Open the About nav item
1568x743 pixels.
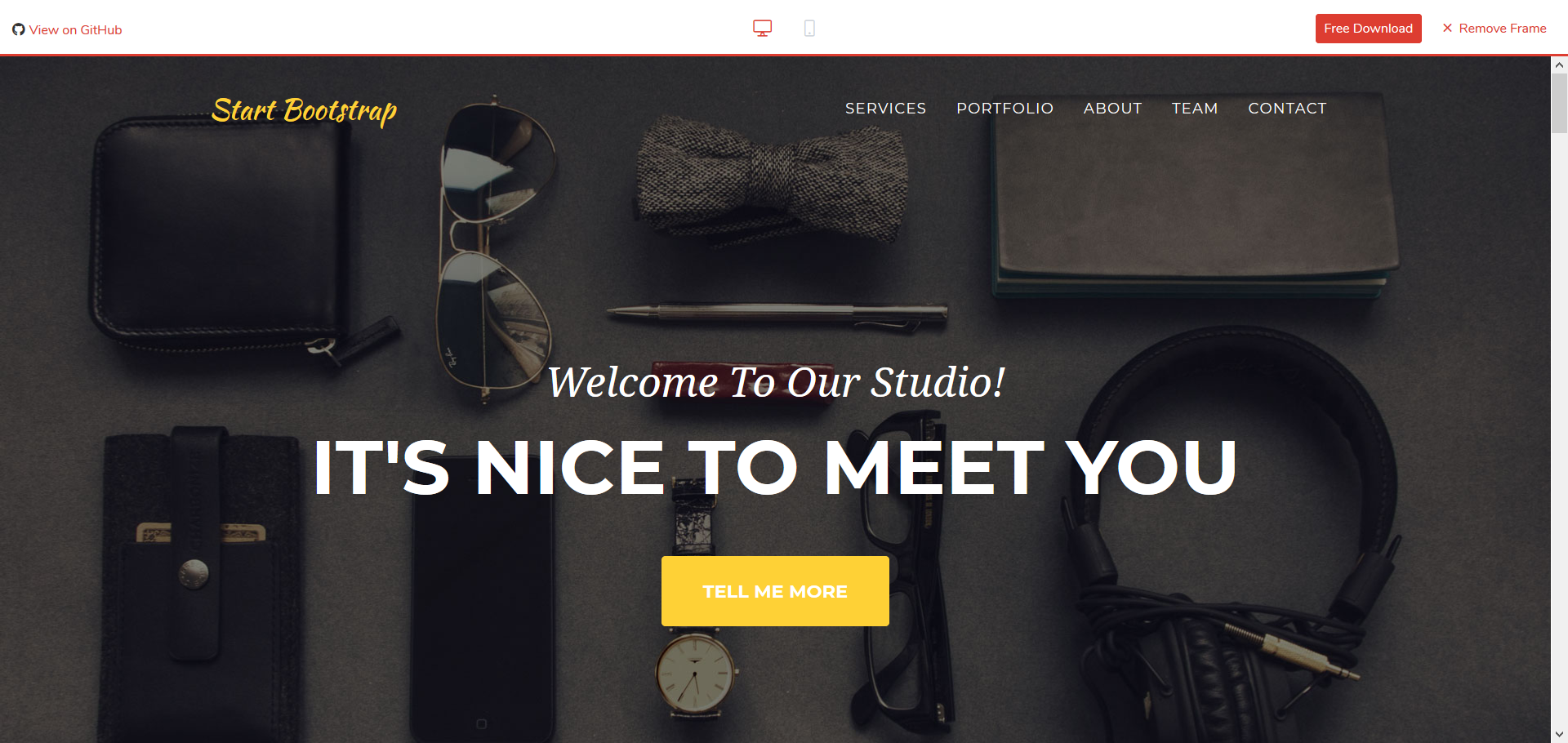point(1112,109)
